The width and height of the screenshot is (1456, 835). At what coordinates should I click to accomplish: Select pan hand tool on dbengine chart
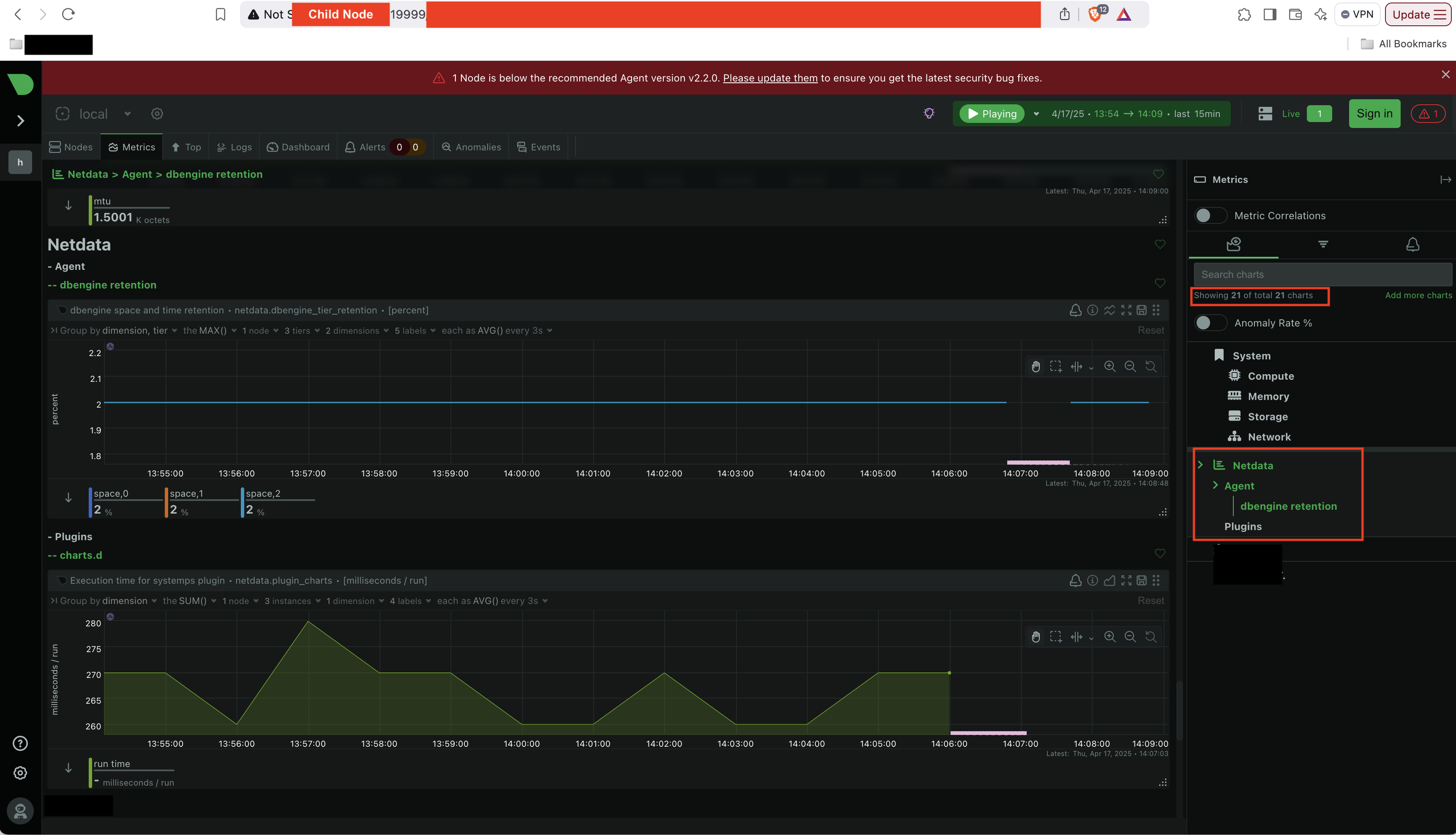[x=1036, y=367]
